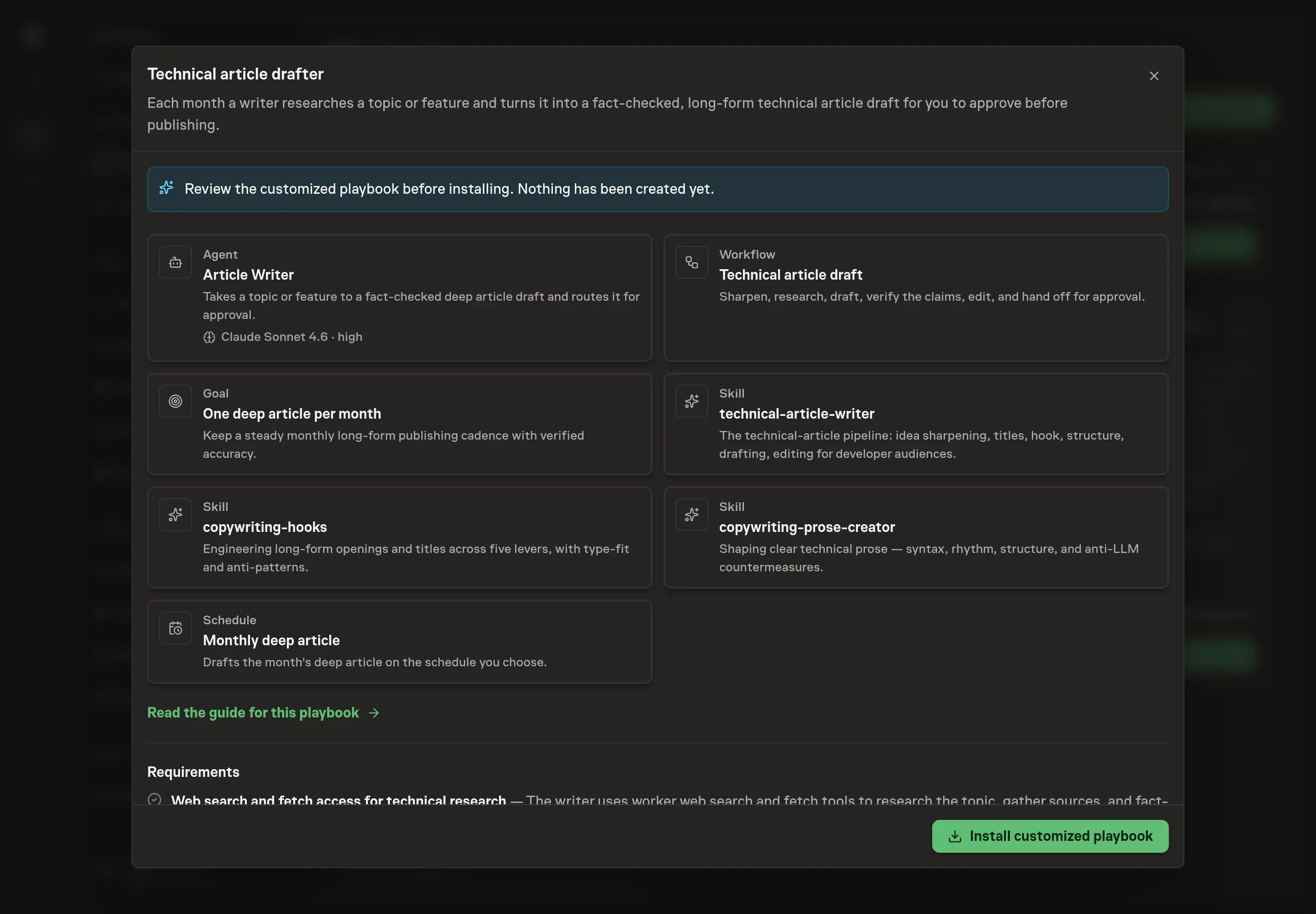Select the copywriting-prose-creator skill name

point(807,526)
